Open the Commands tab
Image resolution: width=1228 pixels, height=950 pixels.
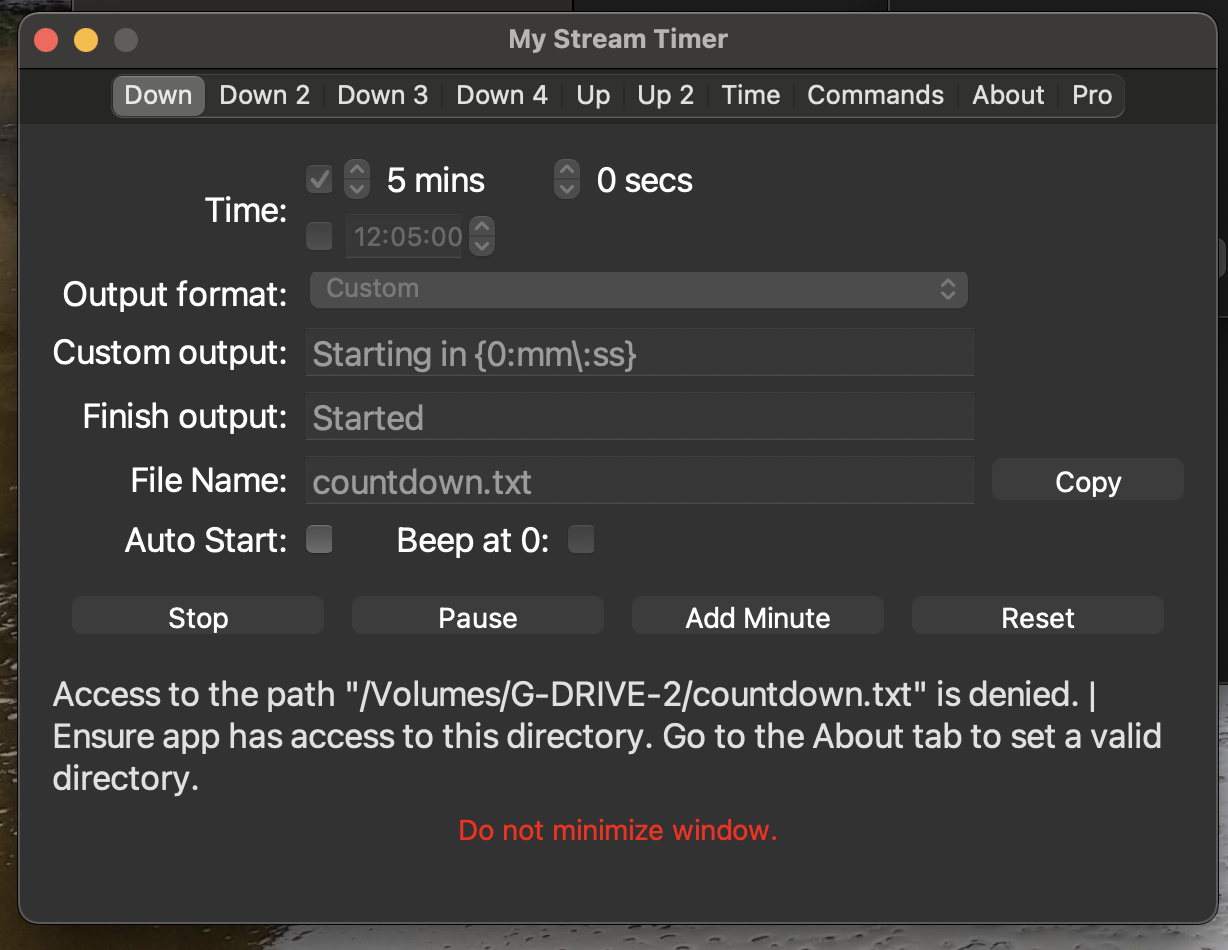point(874,95)
